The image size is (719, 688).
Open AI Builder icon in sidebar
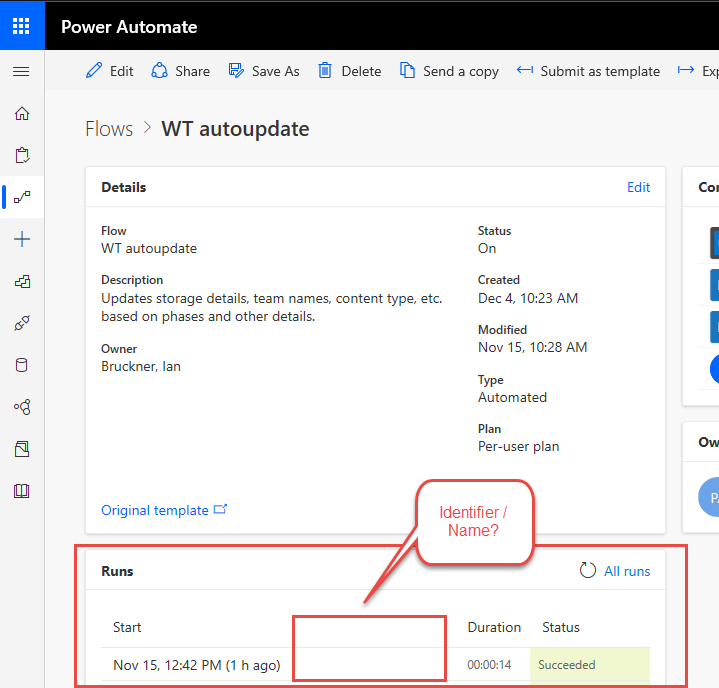click(22, 407)
